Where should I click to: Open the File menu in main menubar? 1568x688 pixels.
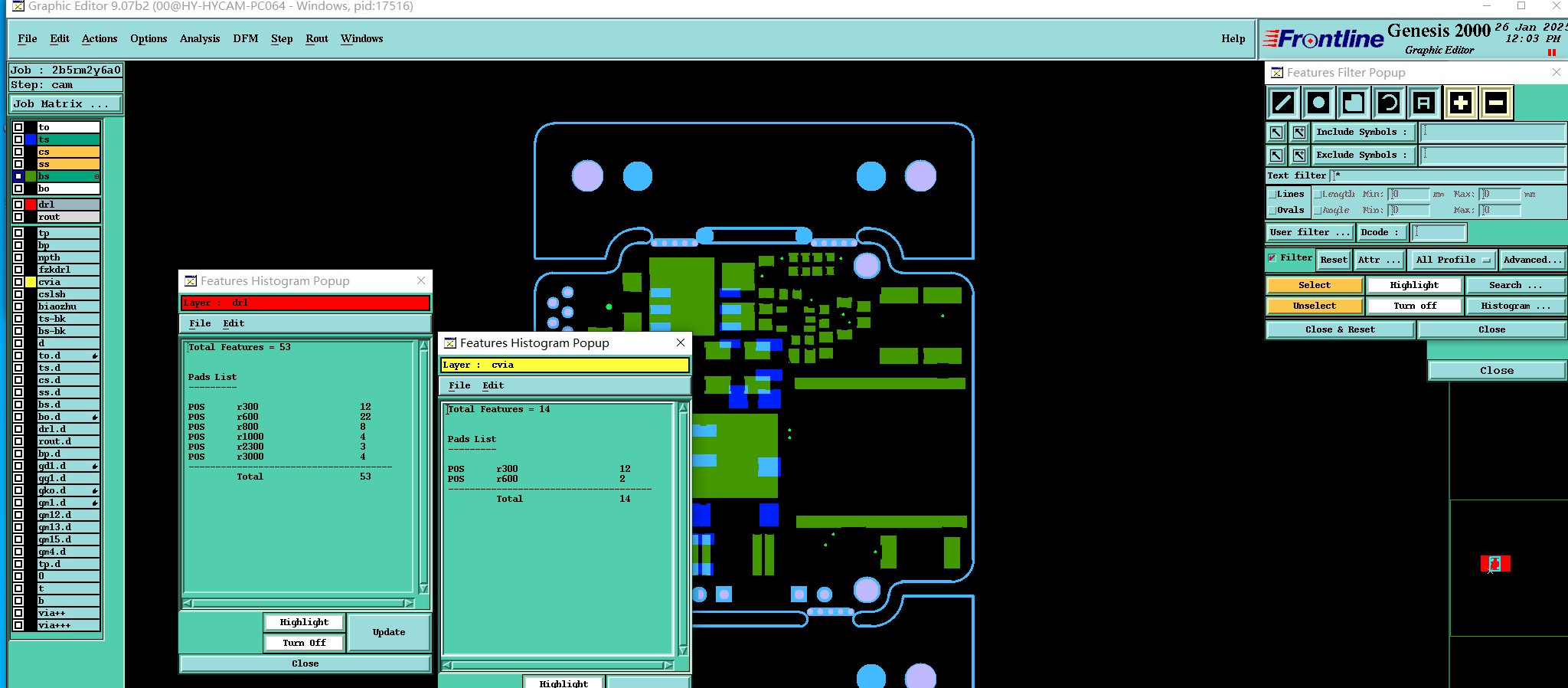(28, 39)
